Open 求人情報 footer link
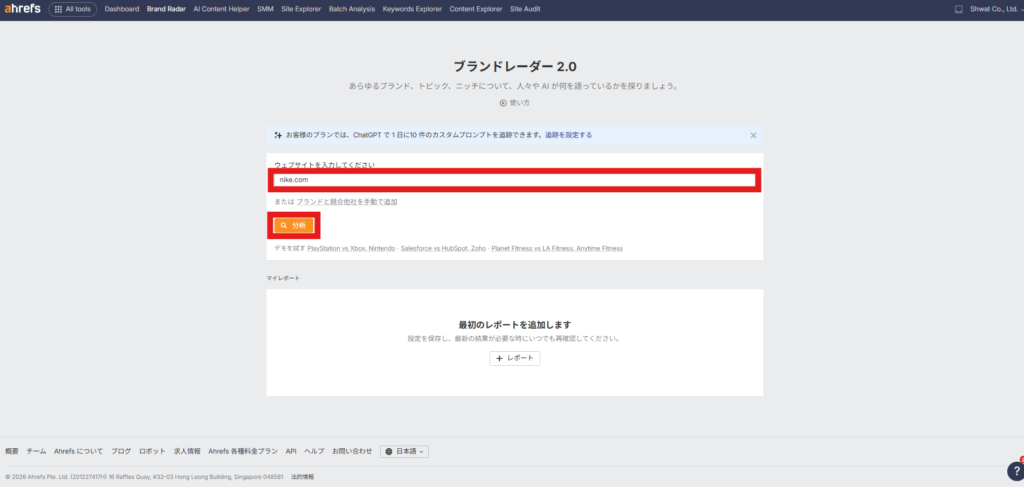 (187, 451)
